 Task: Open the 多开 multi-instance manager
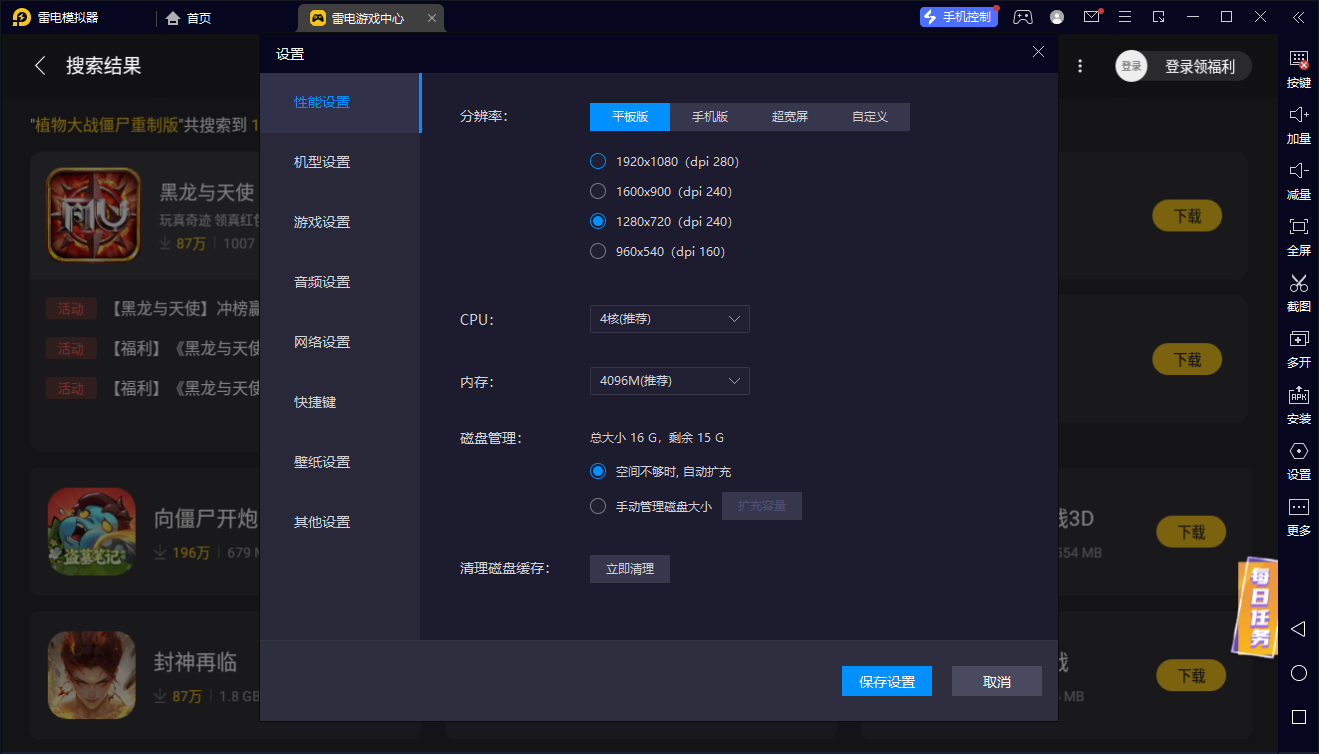pyautogui.click(x=1298, y=350)
